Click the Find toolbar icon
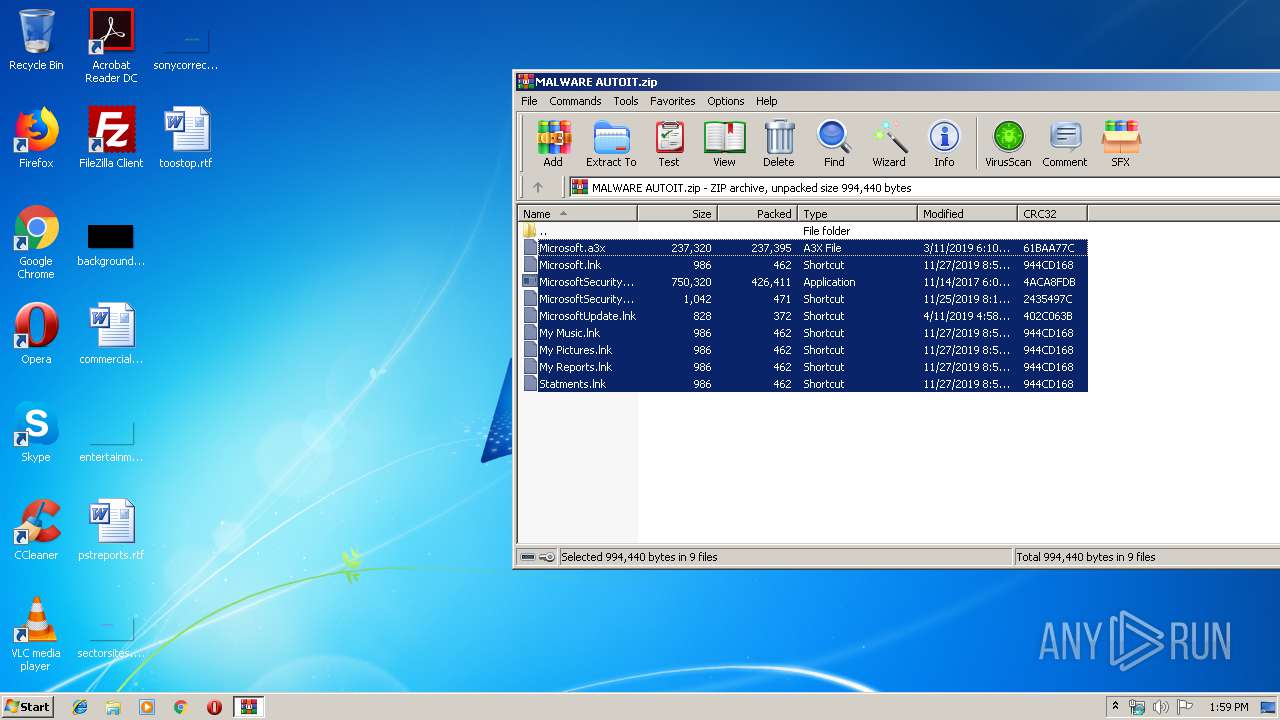Image resolution: width=1280 pixels, height=720 pixels. [x=834, y=143]
